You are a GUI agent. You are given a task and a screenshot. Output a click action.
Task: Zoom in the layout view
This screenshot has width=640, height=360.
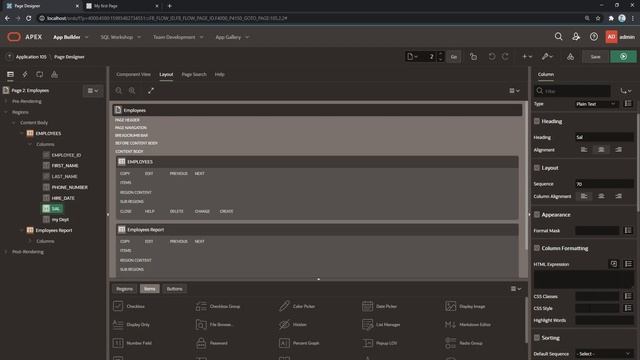pyautogui.click(x=132, y=91)
